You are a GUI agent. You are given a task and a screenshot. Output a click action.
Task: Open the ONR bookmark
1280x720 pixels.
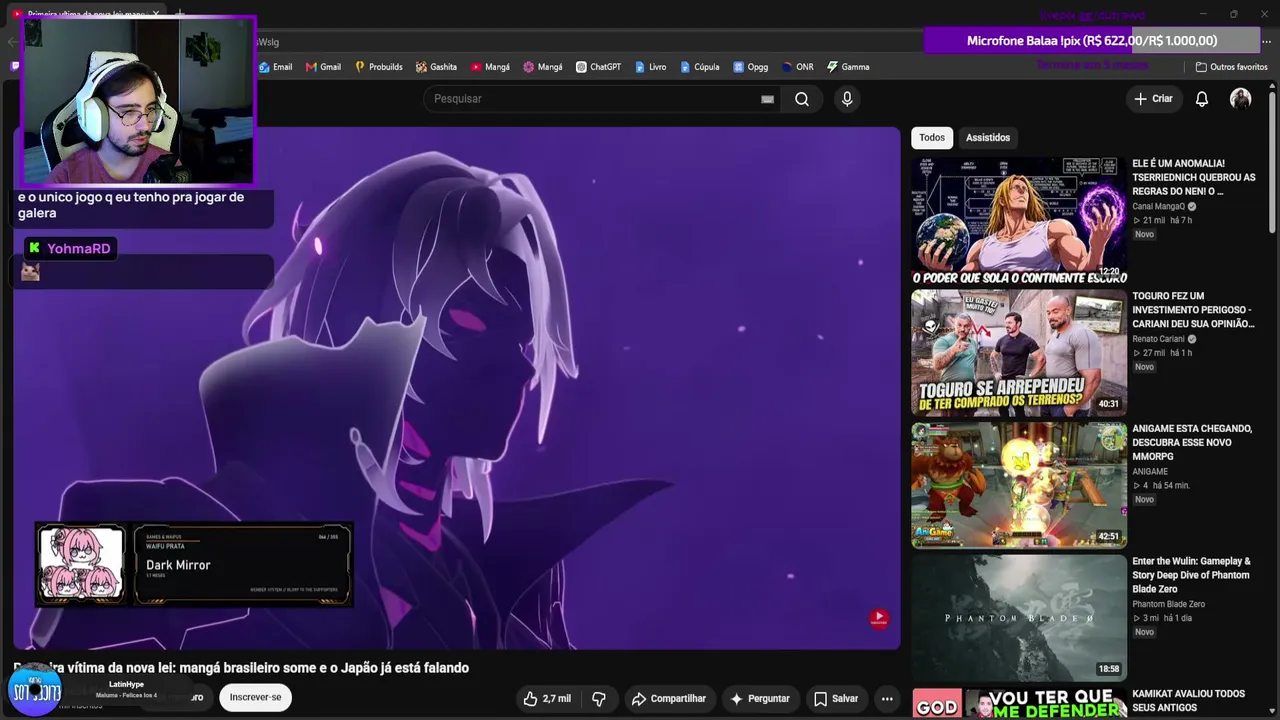pyautogui.click(x=797, y=67)
